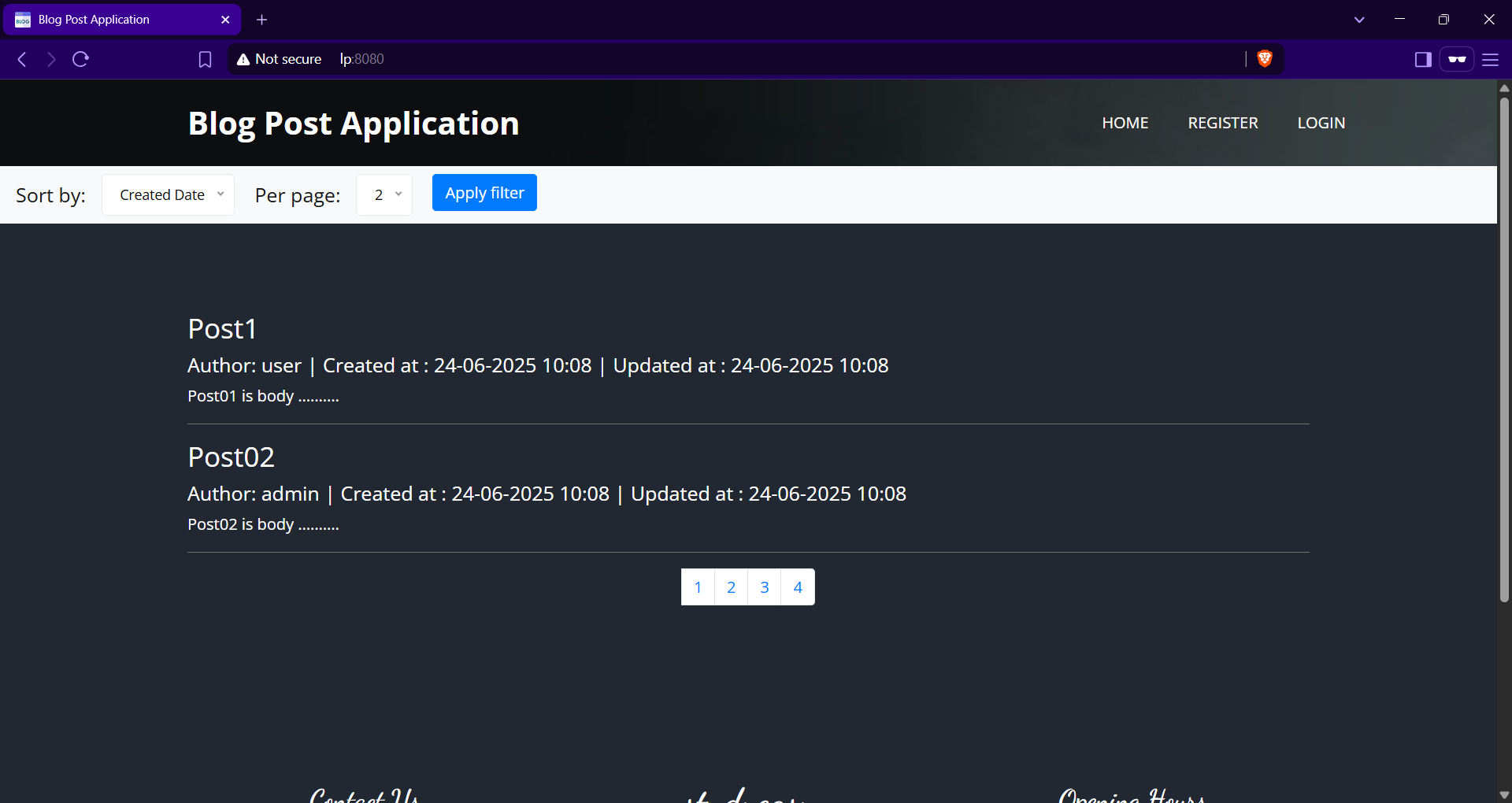Image resolution: width=1512 pixels, height=803 pixels.
Task: Click the Post1 author line 'Author: user'
Action: [244, 366]
